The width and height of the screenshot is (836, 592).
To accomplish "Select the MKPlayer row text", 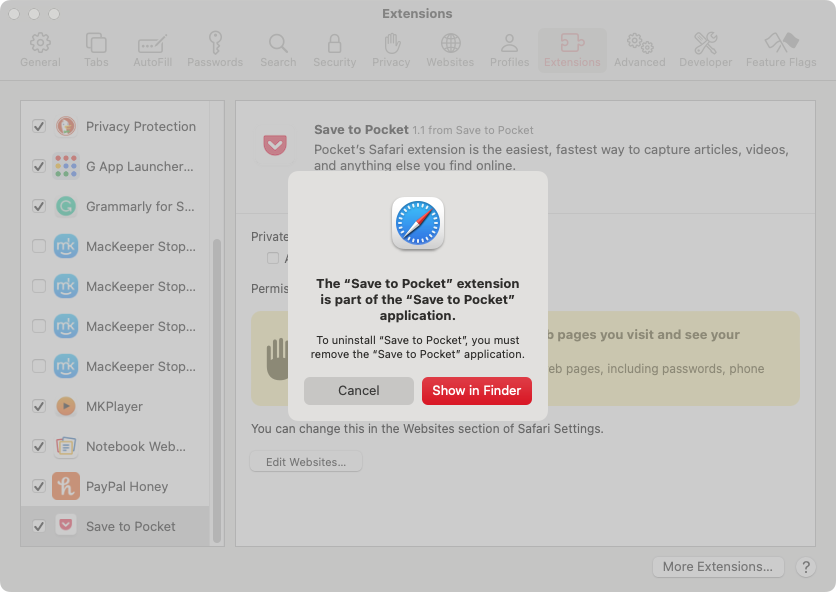I will coord(114,406).
